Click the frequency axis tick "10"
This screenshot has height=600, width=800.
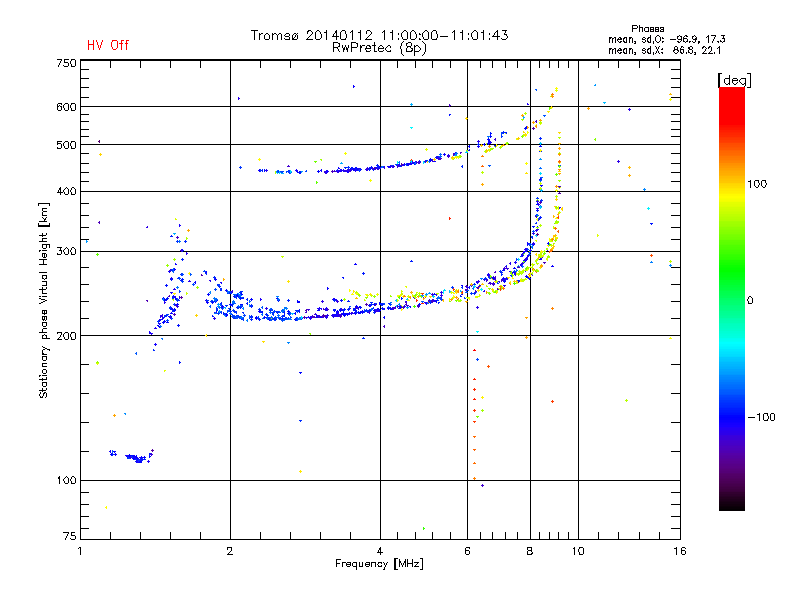pyautogui.click(x=578, y=551)
